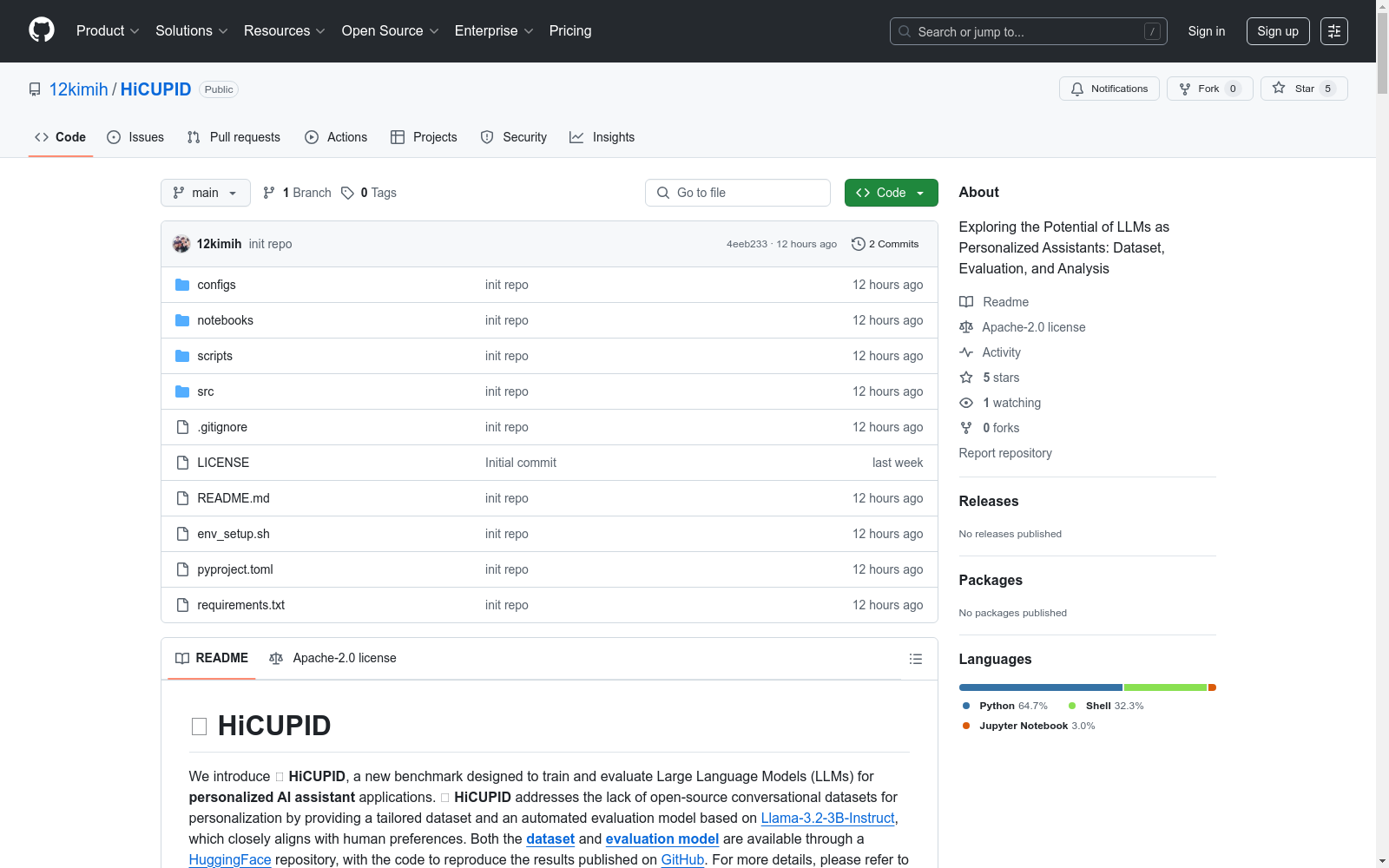
Task: Open the header global navigation menu icon
Action: click(x=1334, y=31)
